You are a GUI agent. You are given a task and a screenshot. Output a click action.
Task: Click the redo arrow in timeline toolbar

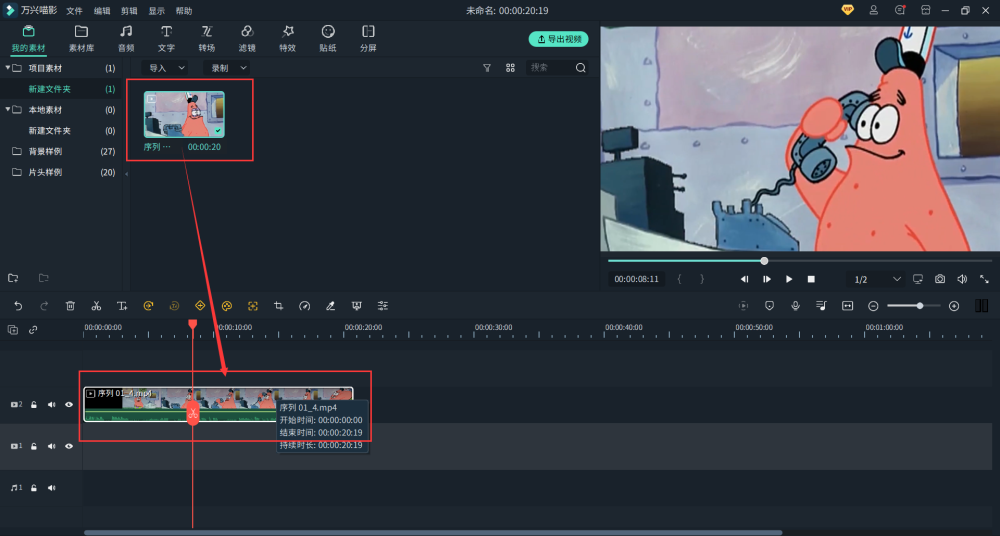tap(44, 306)
